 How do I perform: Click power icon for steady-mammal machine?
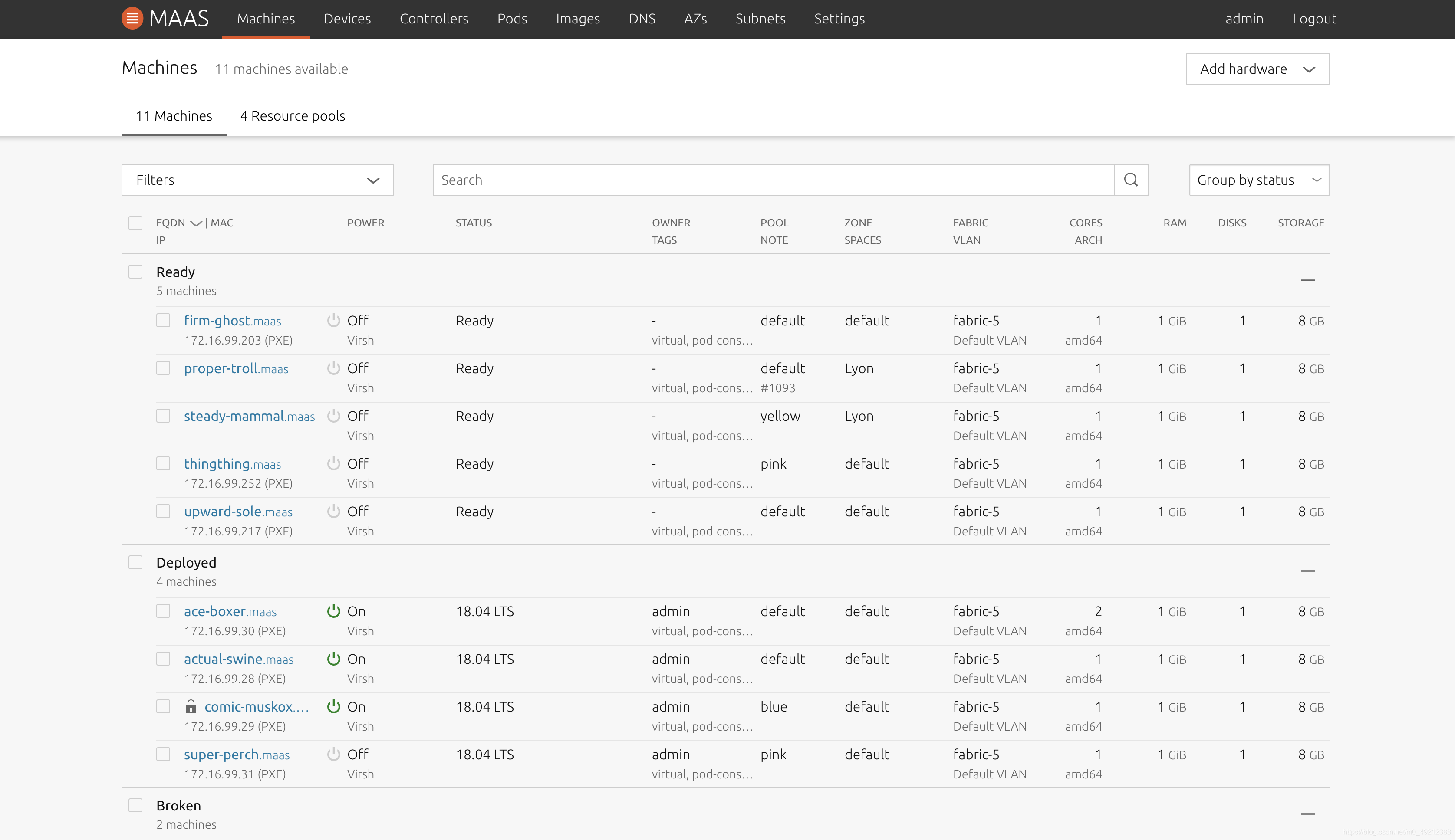[x=334, y=416]
